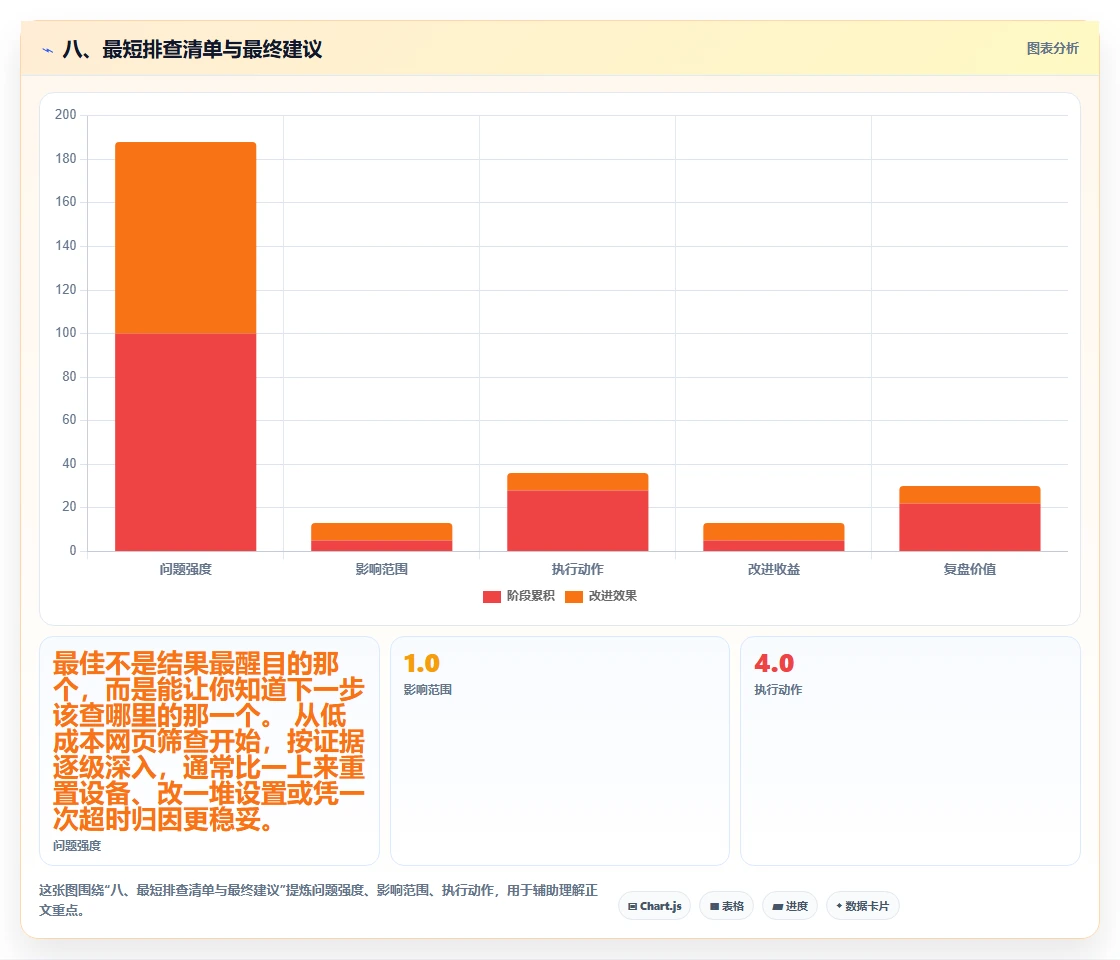This screenshot has height=960, width=1120.
Task: Click the 八、最短排查清单与最终建议 heading
Action: click(193, 49)
